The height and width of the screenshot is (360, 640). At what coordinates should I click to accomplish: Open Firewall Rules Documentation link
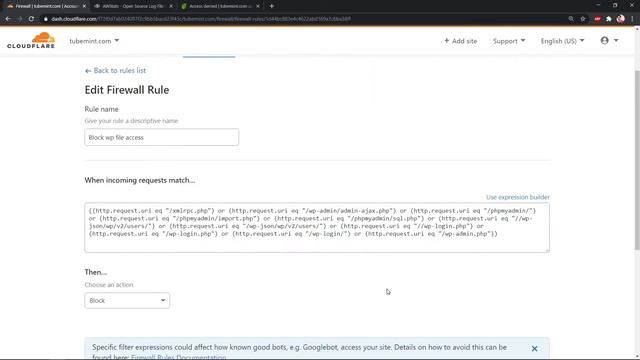(x=178, y=357)
